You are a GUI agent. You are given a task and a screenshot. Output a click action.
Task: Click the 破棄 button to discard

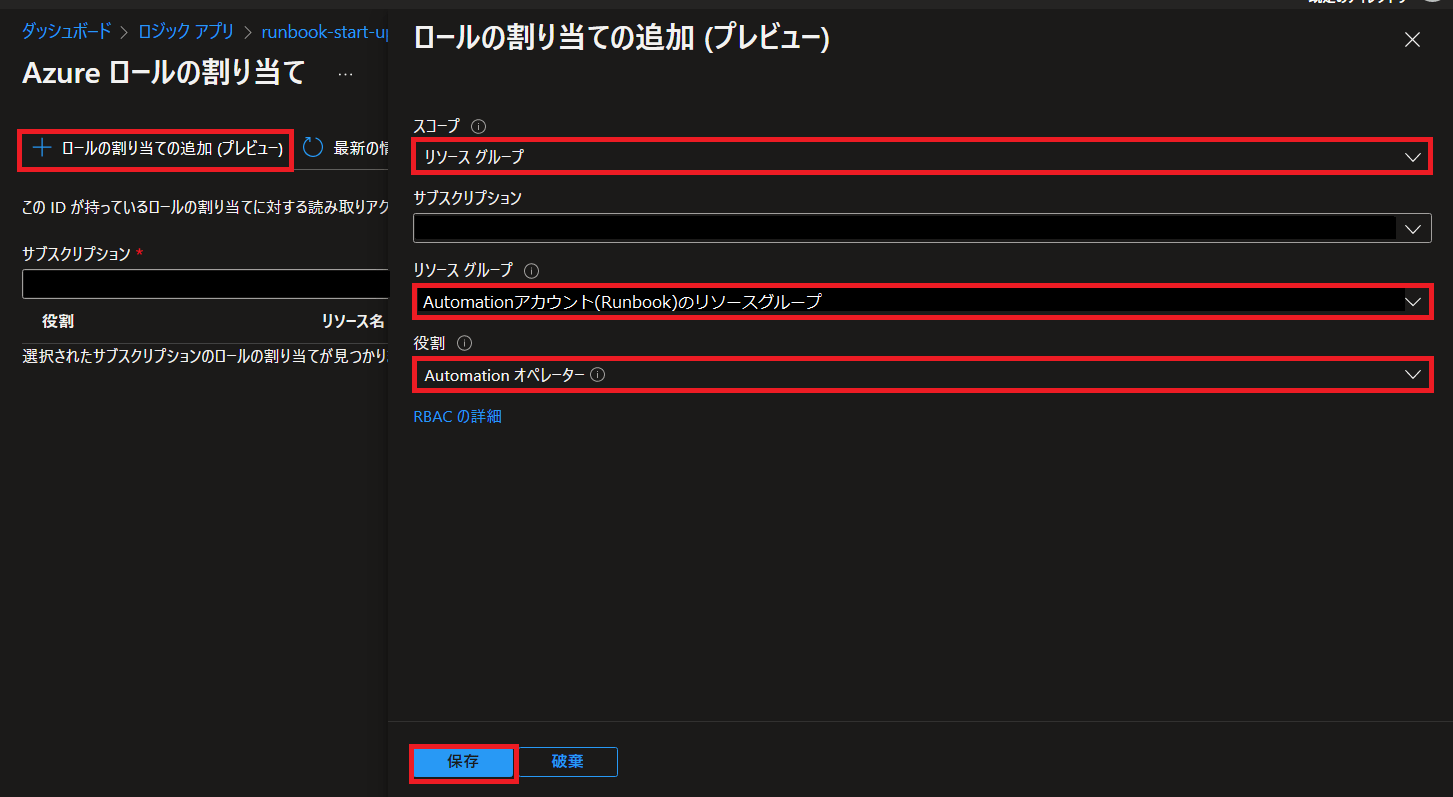click(x=567, y=762)
